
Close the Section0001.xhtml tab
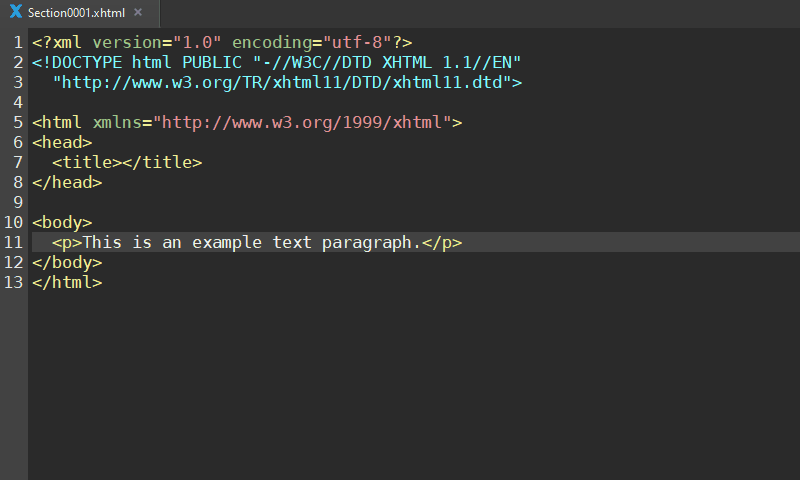point(138,12)
